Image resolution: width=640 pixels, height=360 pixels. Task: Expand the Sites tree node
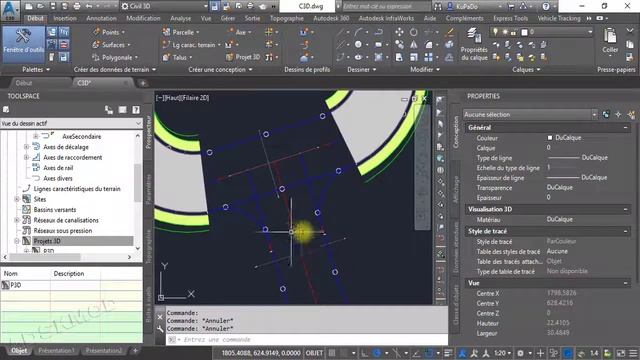pos(17,199)
